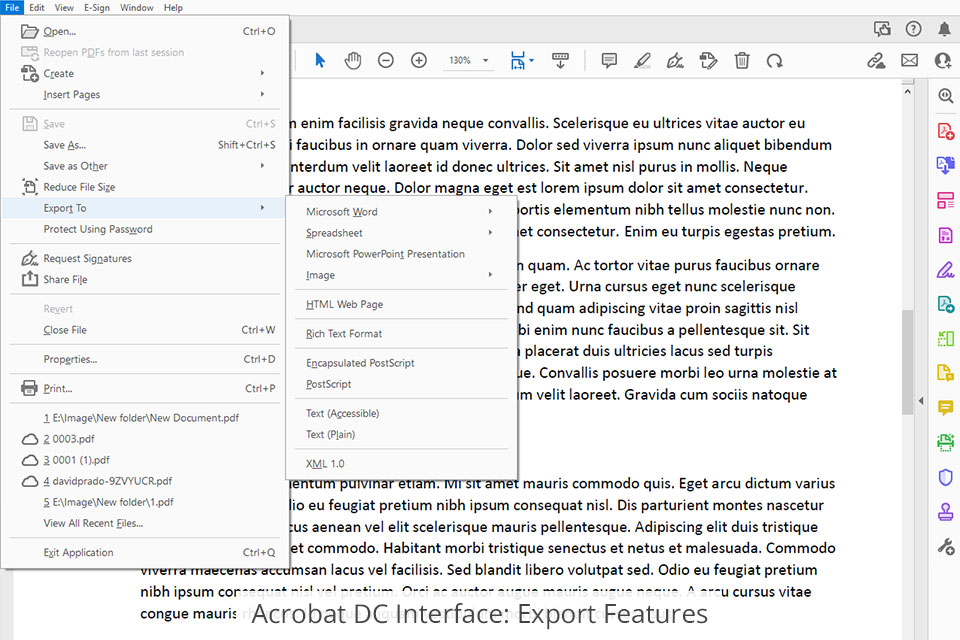Click the zoom out minus icon
The height and width of the screenshot is (640, 960).
click(386, 60)
